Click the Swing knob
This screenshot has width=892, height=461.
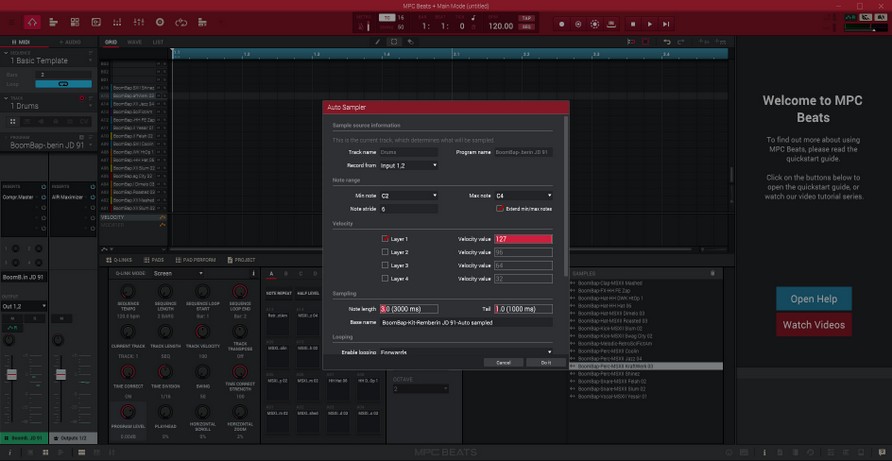click(202, 372)
